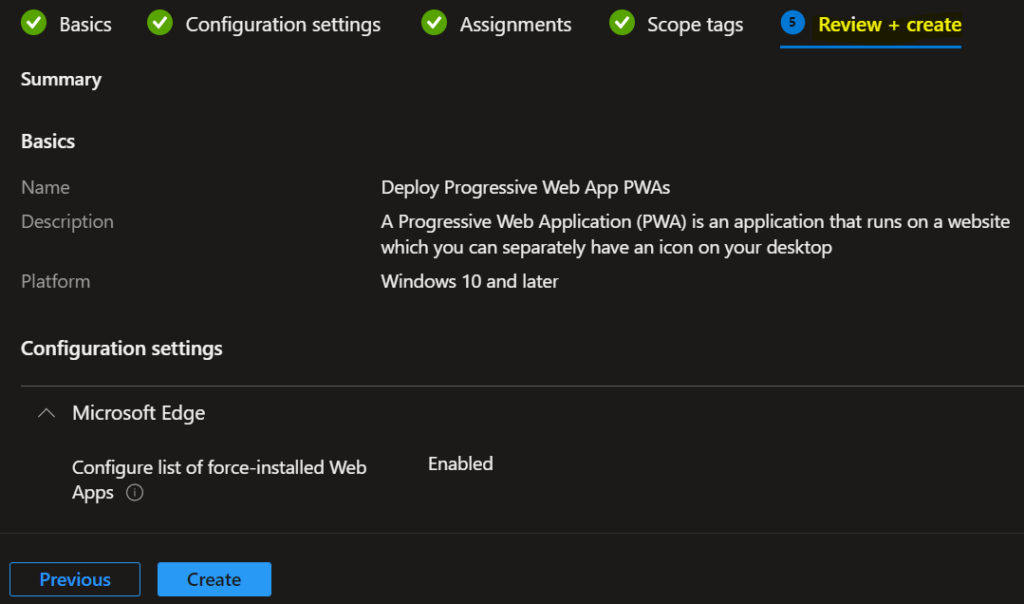Click 'Configure list of force-installed Web Apps' setting

coord(219,479)
